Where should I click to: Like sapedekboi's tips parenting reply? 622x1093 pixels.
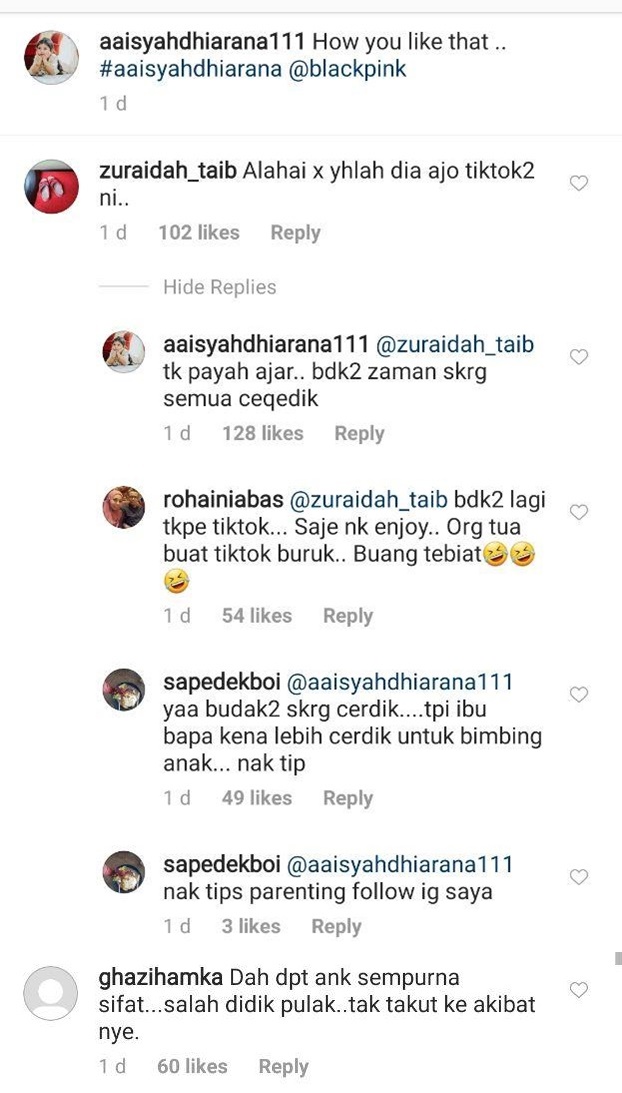click(579, 877)
